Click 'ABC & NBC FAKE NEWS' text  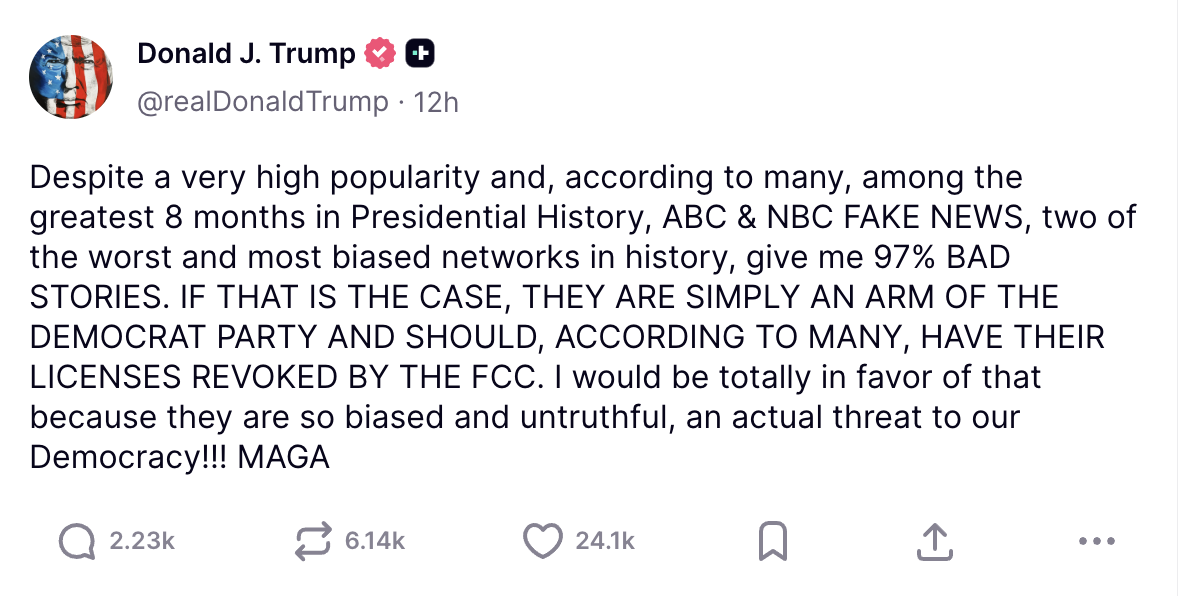coord(842,218)
